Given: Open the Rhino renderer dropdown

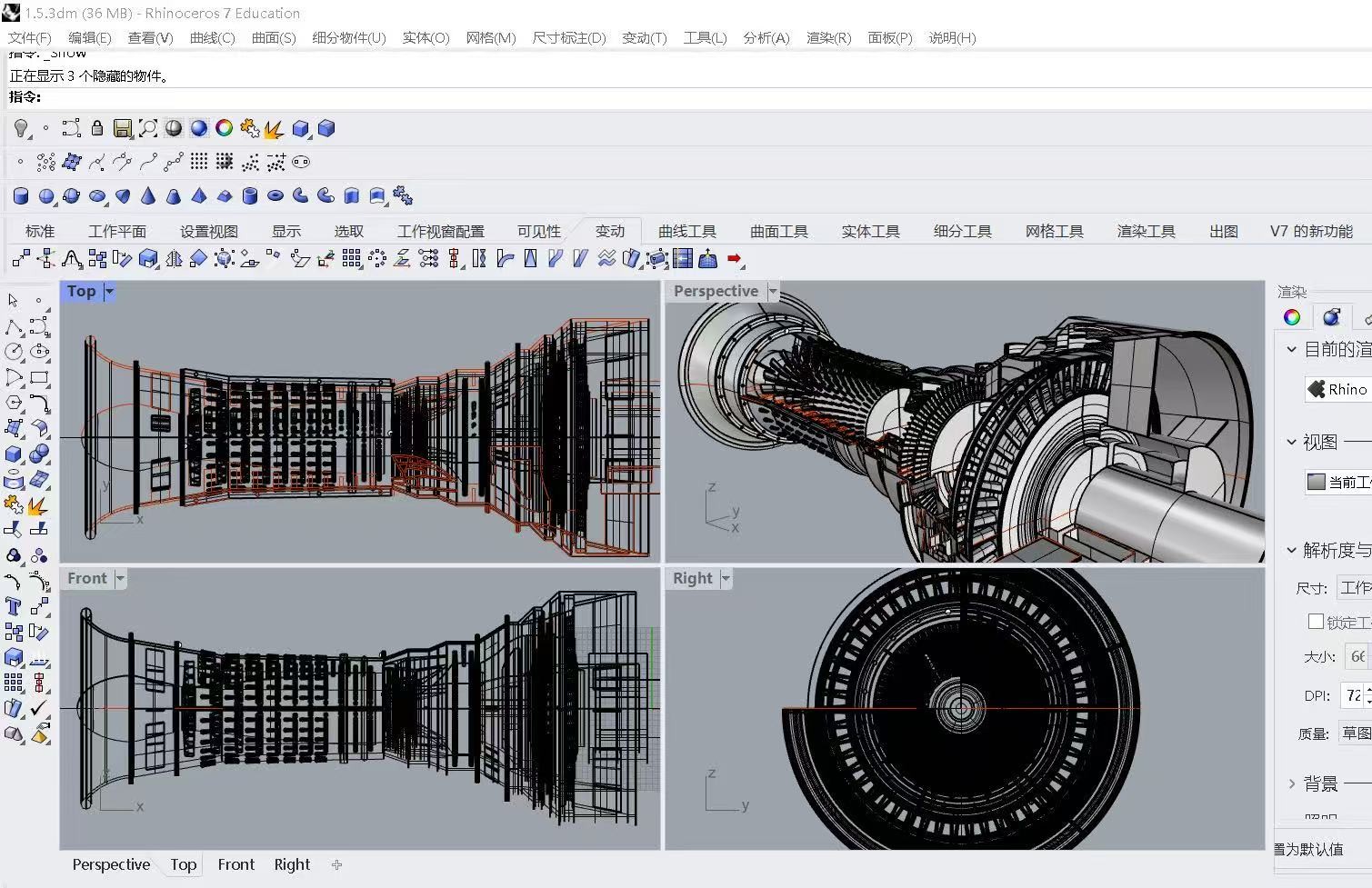Looking at the screenshot, I should (1337, 389).
